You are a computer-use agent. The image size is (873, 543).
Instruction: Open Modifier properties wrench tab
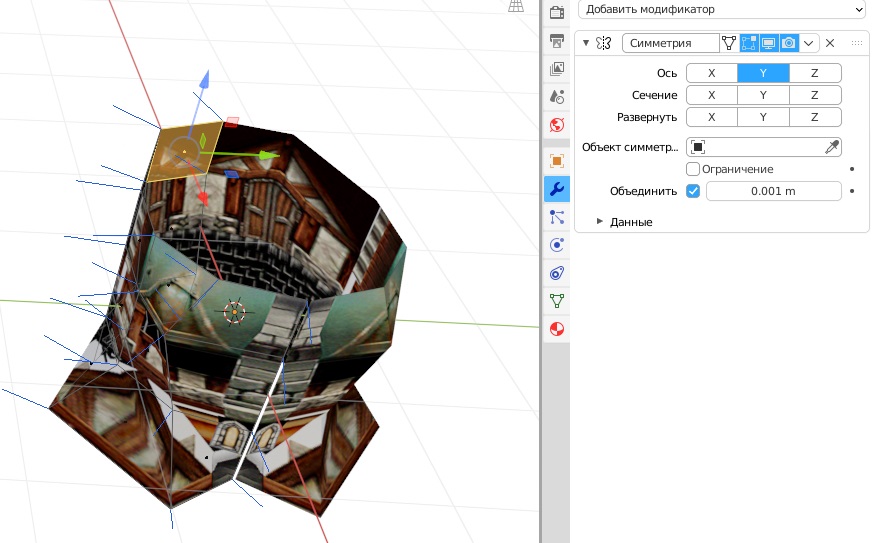pyautogui.click(x=557, y=189)
